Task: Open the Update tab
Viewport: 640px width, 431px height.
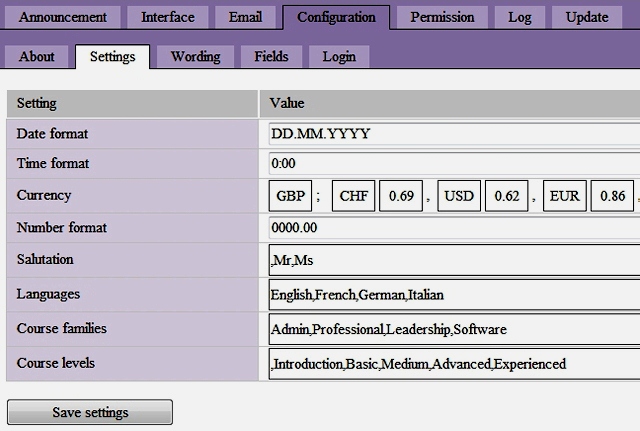Action: coord(586,17)
